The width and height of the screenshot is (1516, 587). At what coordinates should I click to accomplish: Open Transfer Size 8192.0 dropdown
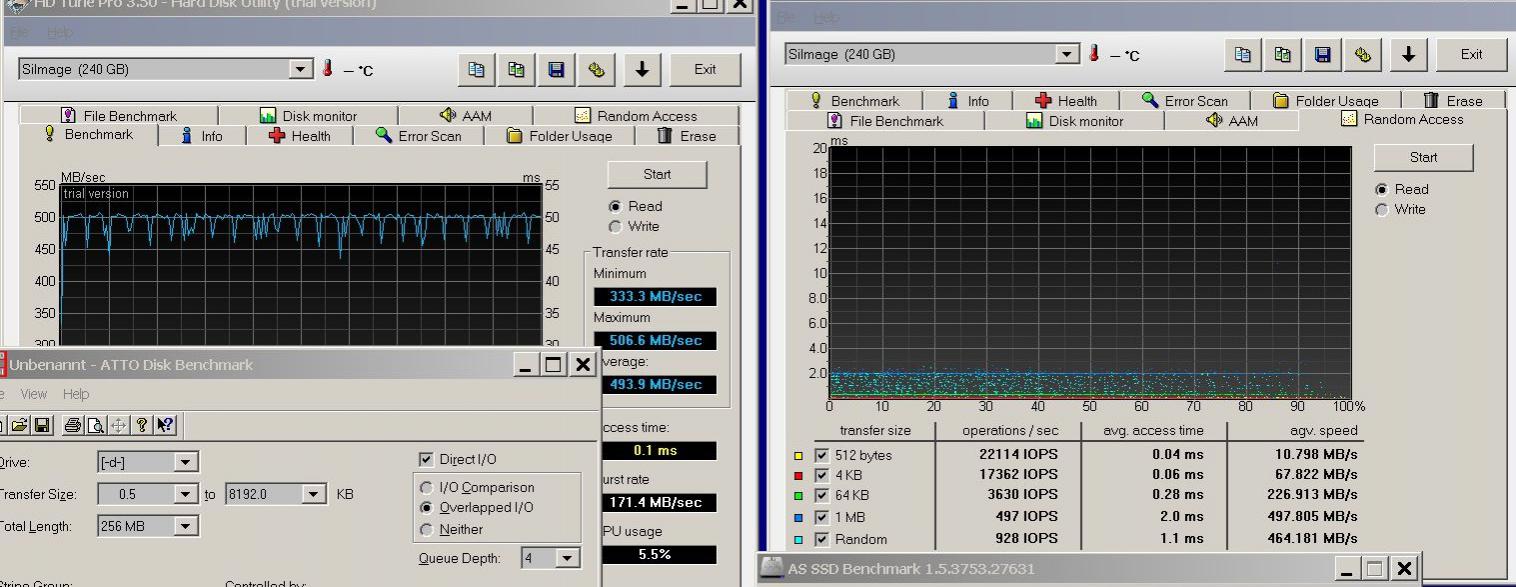click(x=314, y=494)
